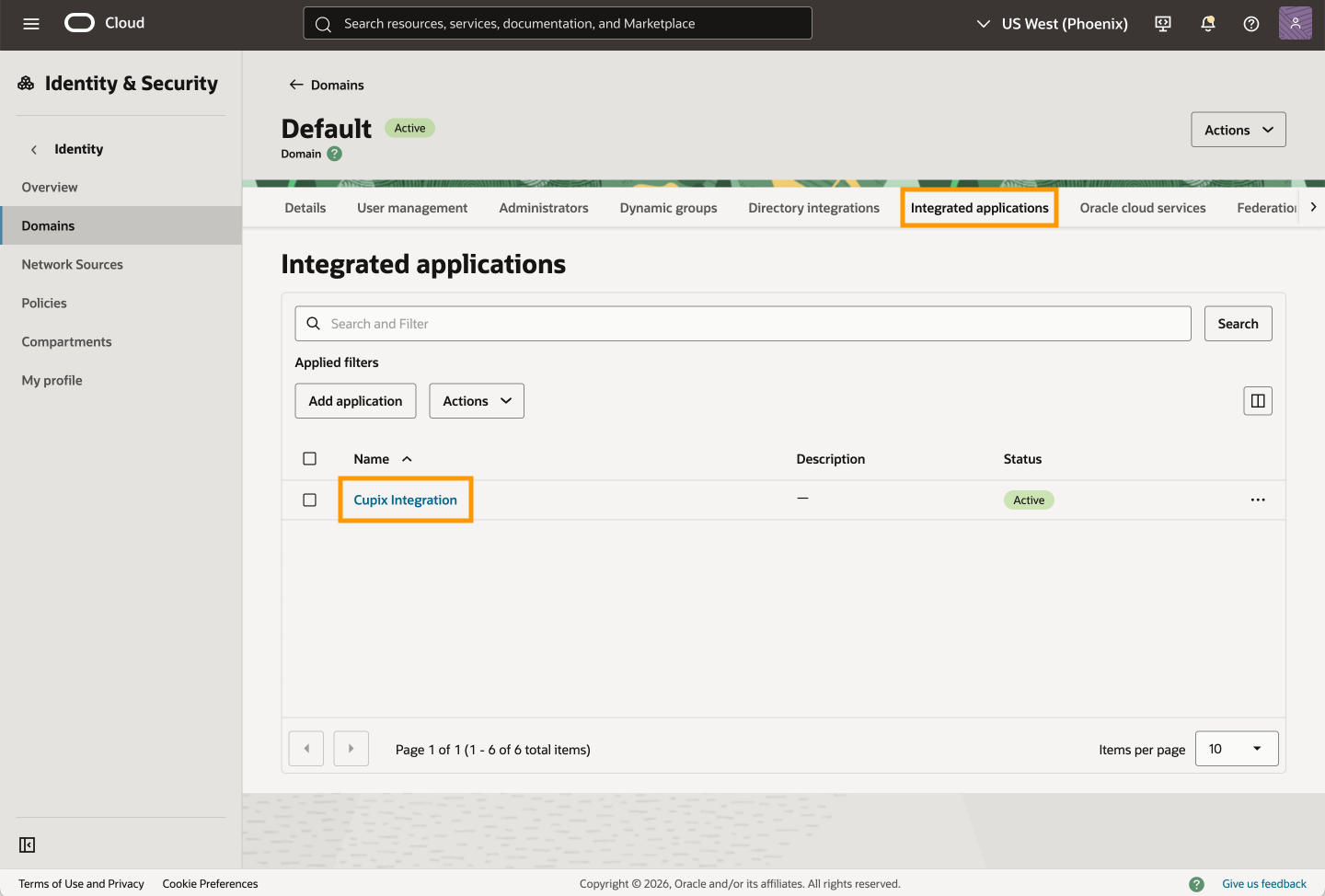Go to the previous page of results
Viewport: 1325px width, 896px height.
tap(306, 749)
